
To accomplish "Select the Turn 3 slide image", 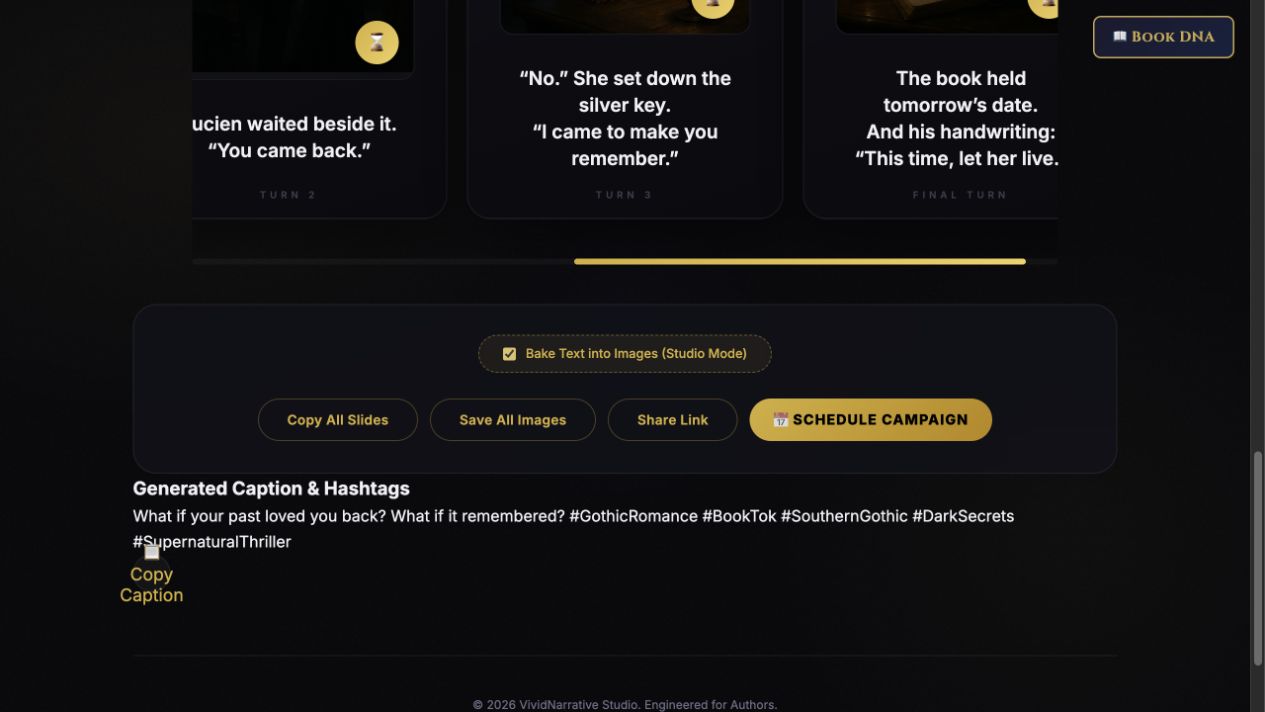I will tap(625, 15).
